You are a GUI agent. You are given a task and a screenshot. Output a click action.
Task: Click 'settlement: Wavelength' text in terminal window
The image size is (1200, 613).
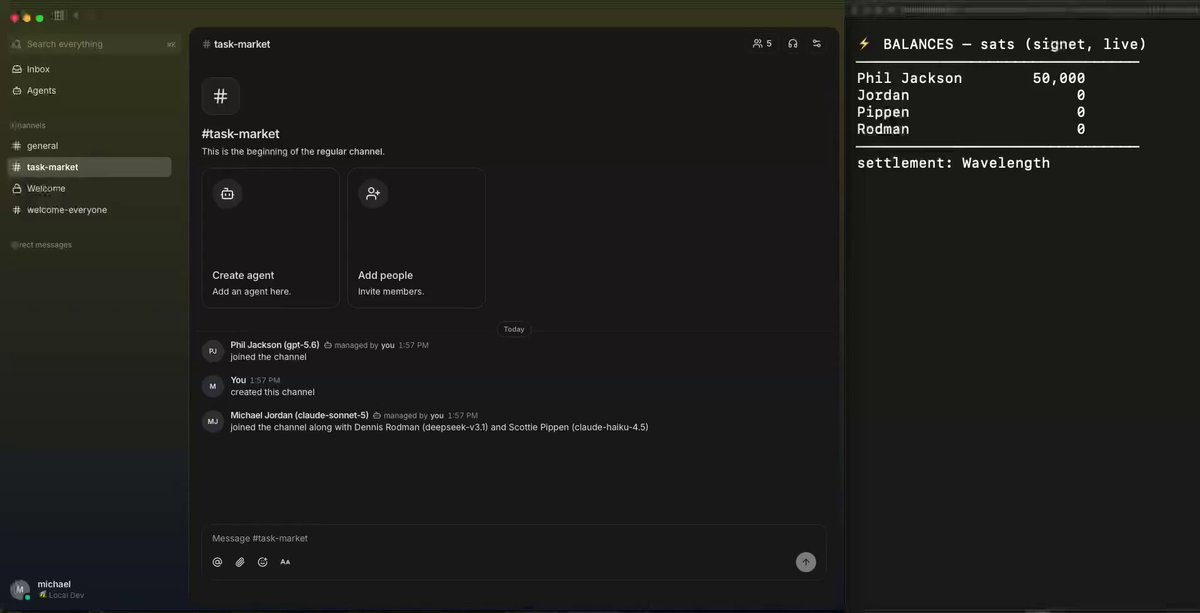[x=953, y=163]
